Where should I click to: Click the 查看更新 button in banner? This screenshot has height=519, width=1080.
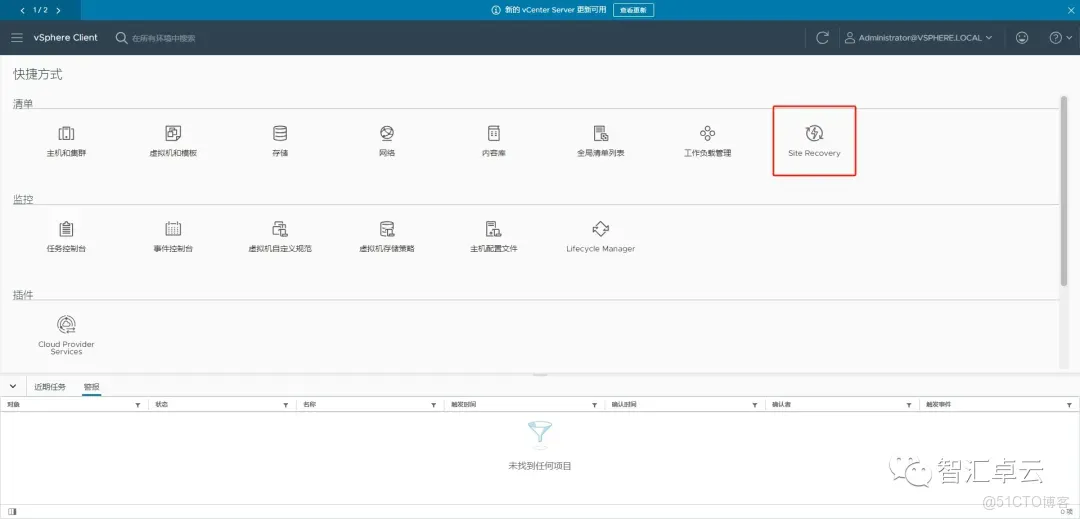633,10
